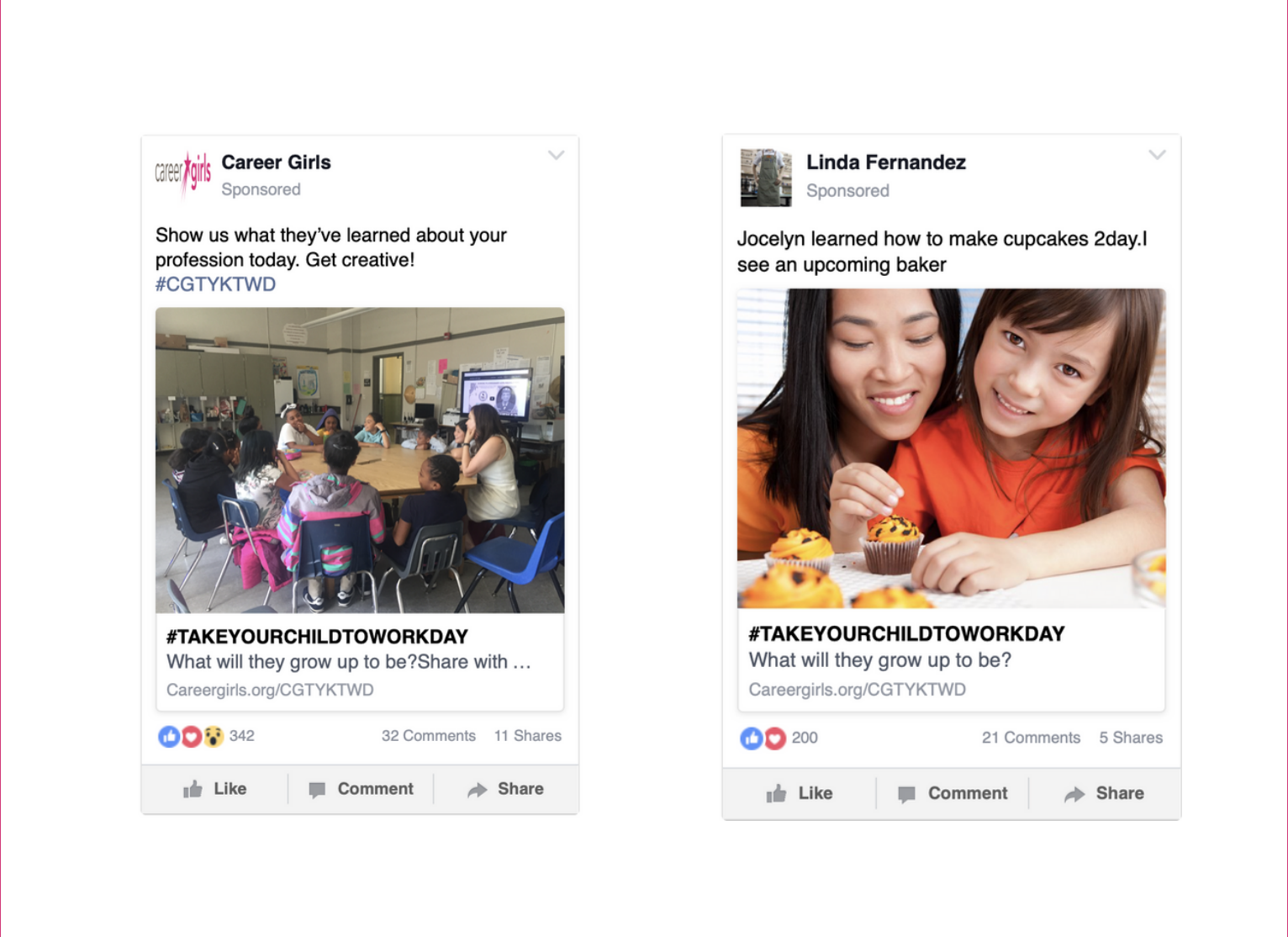Click Linda Fernandez profile picture

(x=766, y=177)
